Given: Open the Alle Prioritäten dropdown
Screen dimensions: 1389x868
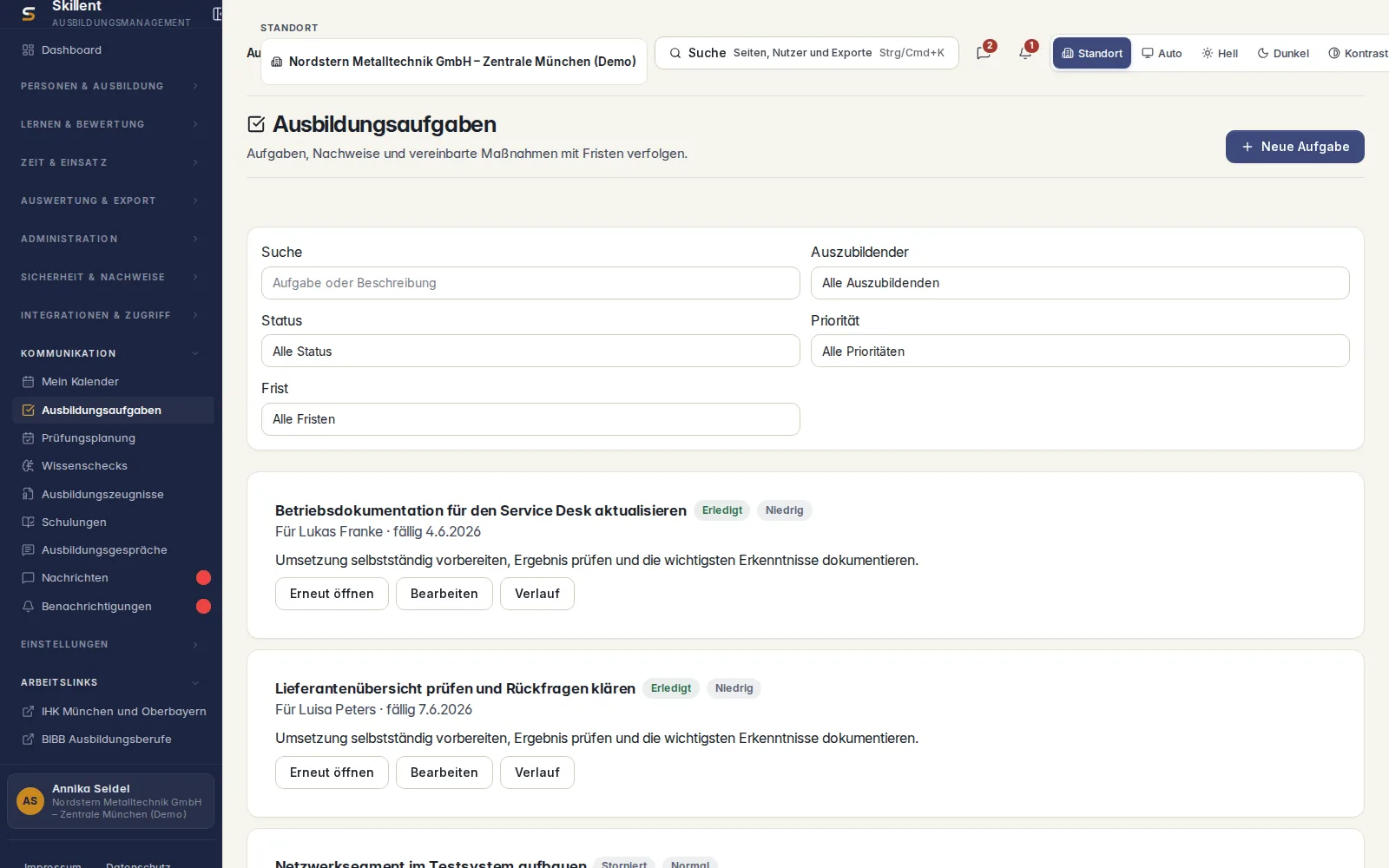Looking at the screenshot, I should tap(1080, 352).
